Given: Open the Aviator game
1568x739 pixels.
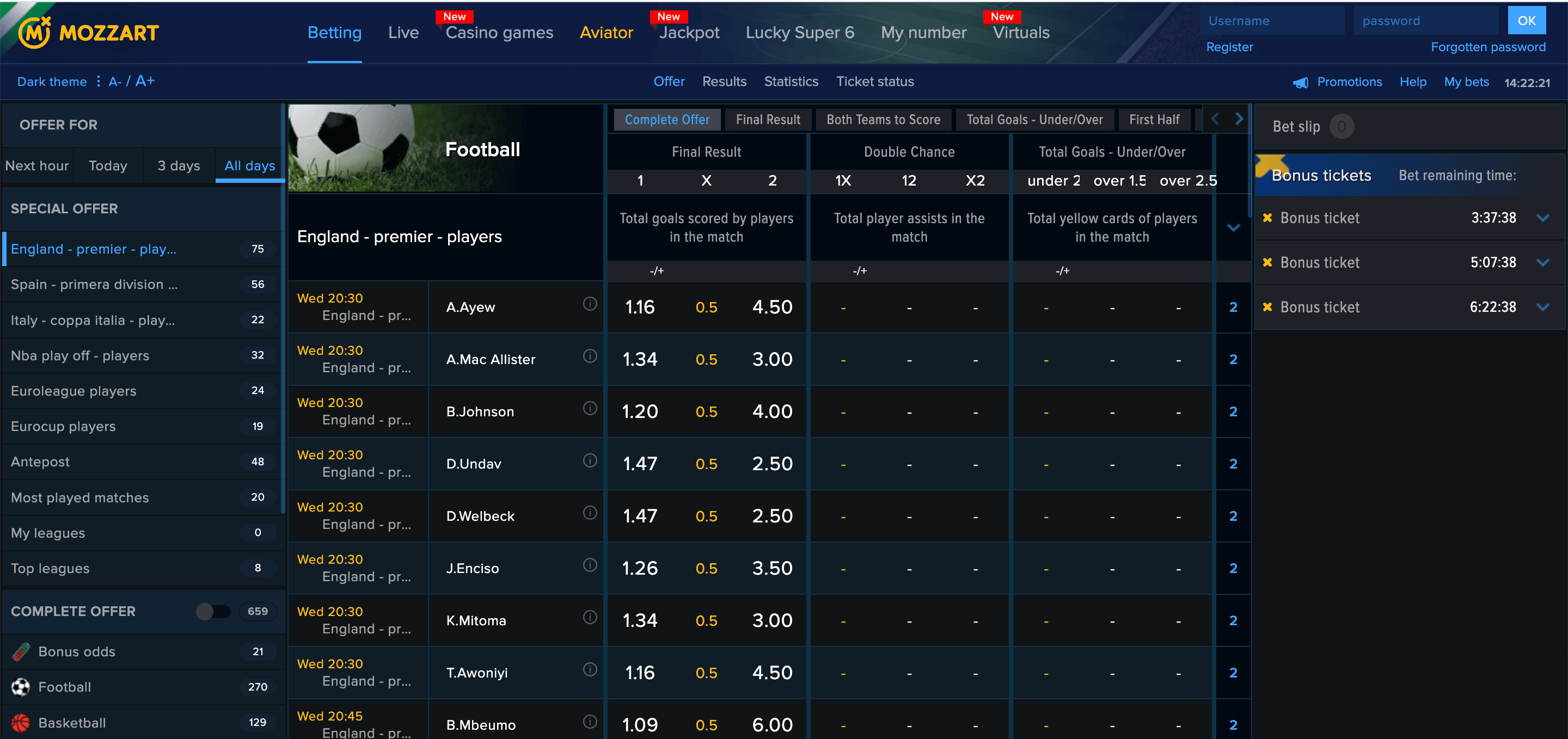Looking at the screenshot, I should (607, 32).
